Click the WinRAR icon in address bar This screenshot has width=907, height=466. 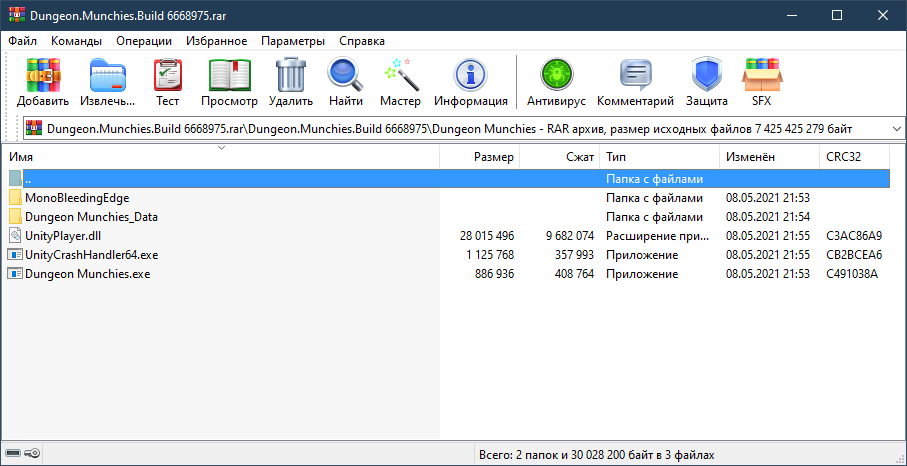[x=34, y=128]
